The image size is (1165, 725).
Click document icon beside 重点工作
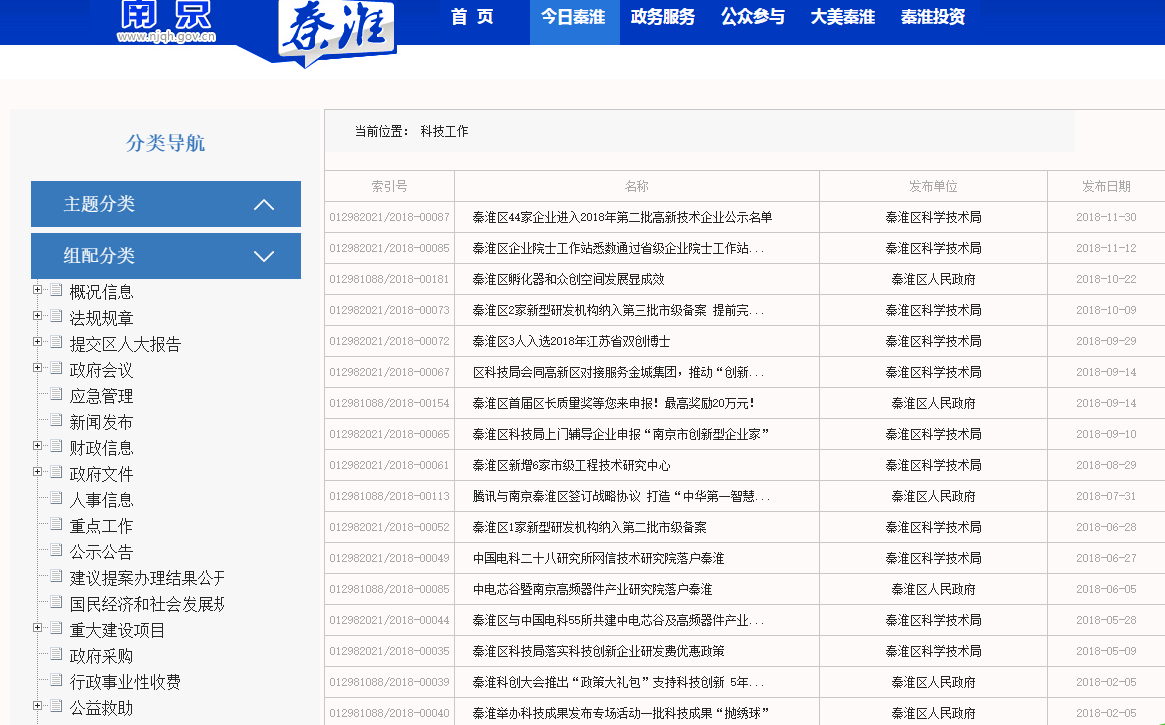point(56,525)
